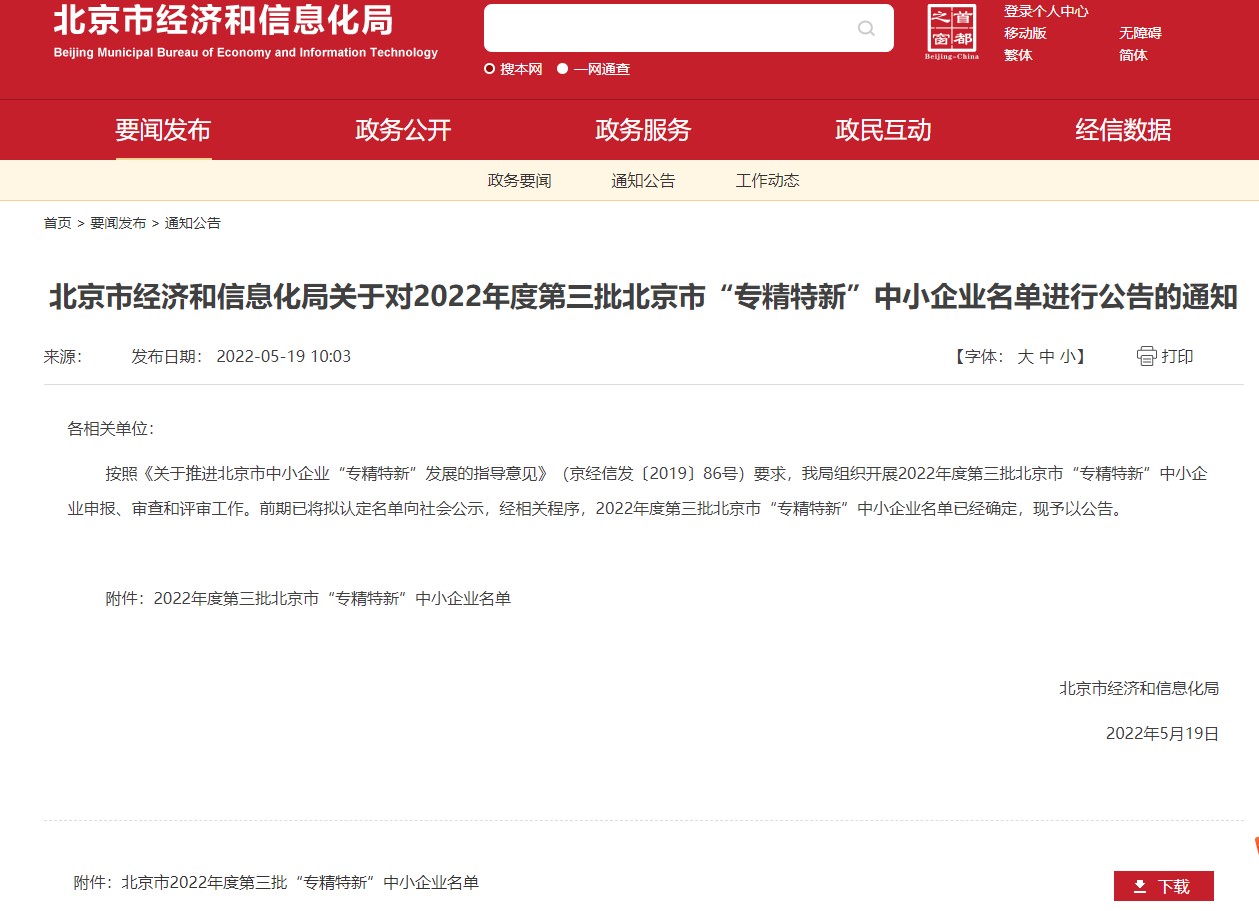This screenshot has width=1259, height=911.
Task: Click the printer icon
Action: [x=1147, y=356]
